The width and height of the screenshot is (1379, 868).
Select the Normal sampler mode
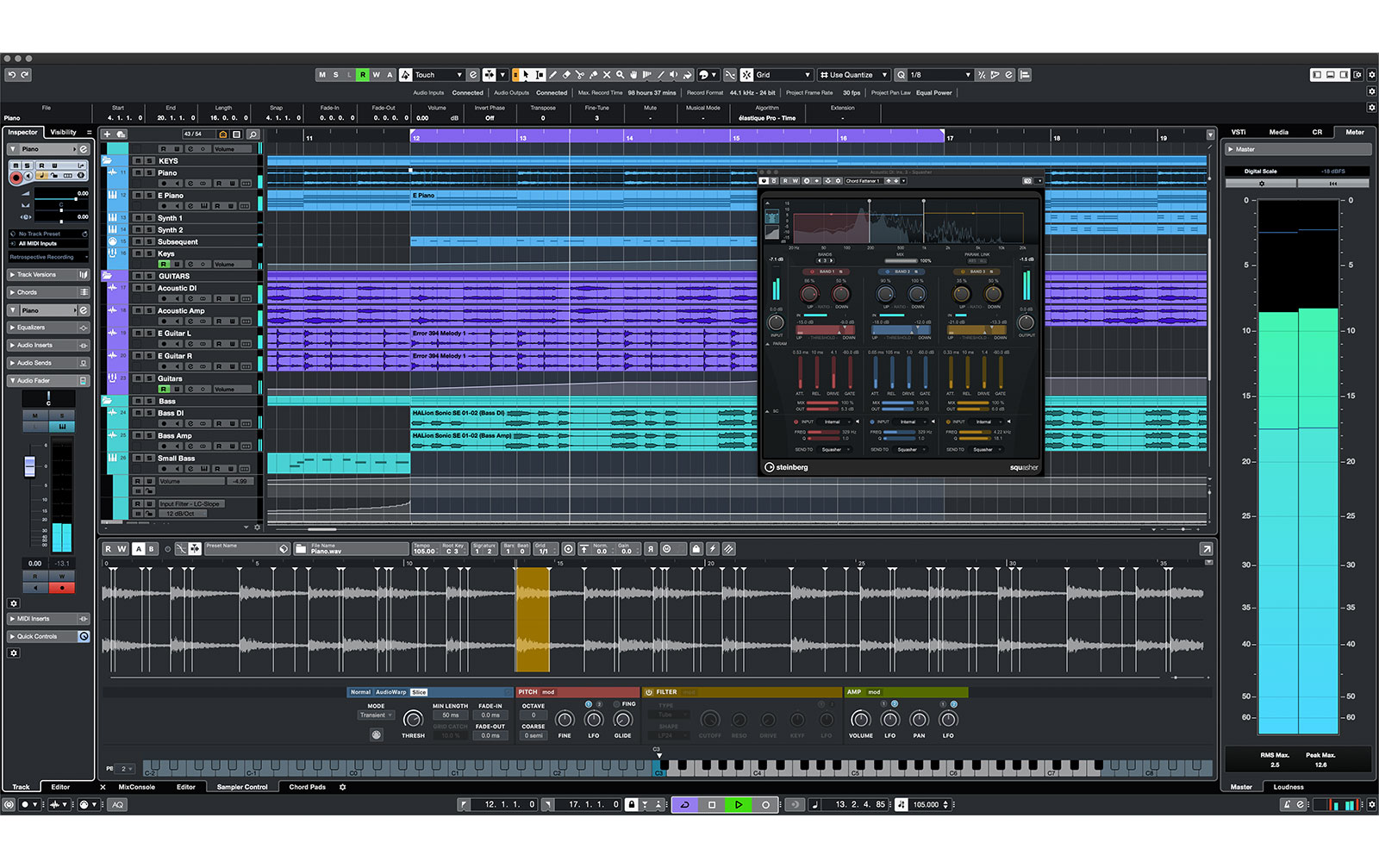(x=360, y=692)
